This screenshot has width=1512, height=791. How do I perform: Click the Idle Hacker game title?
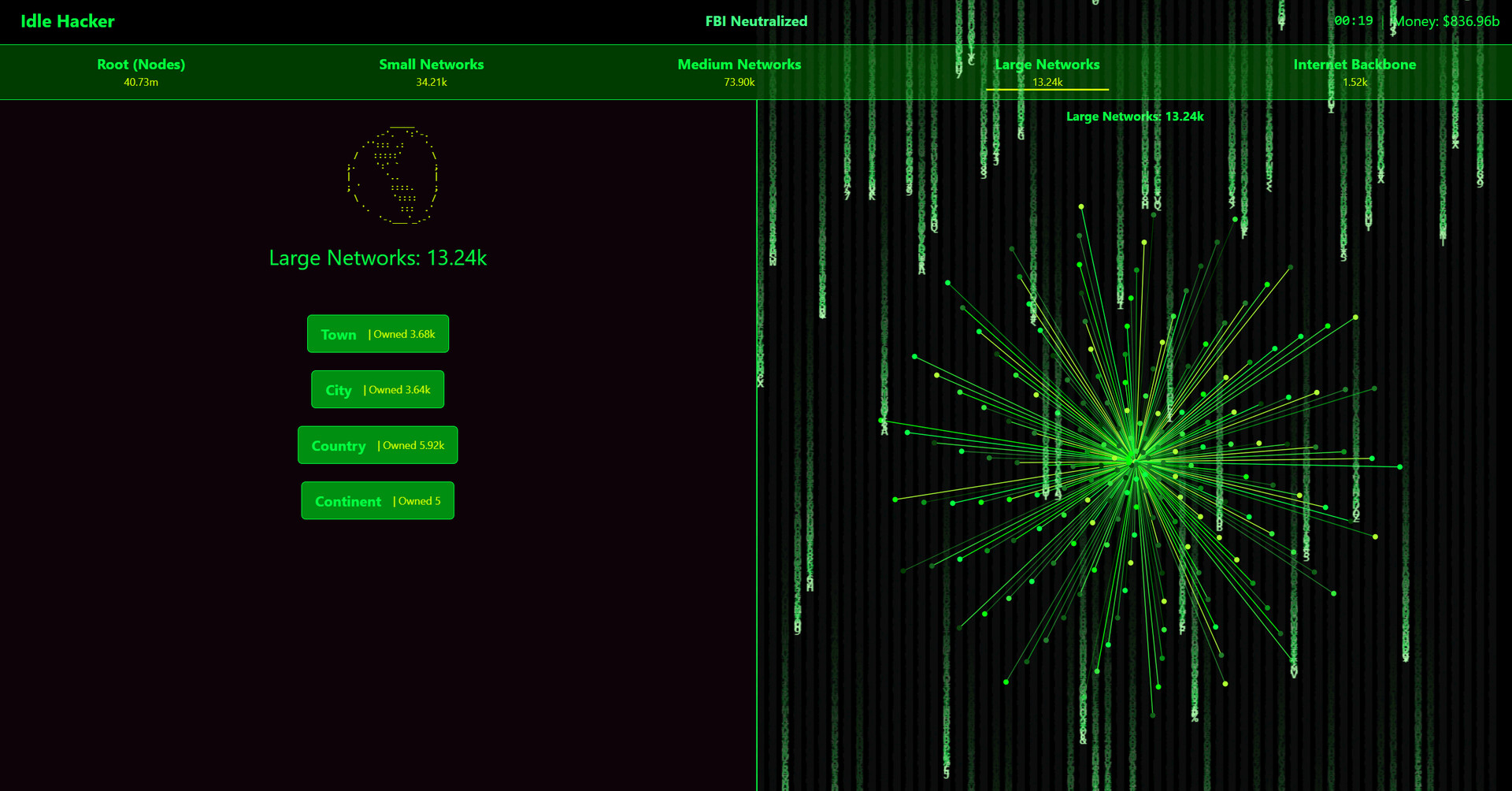(68, 21)
